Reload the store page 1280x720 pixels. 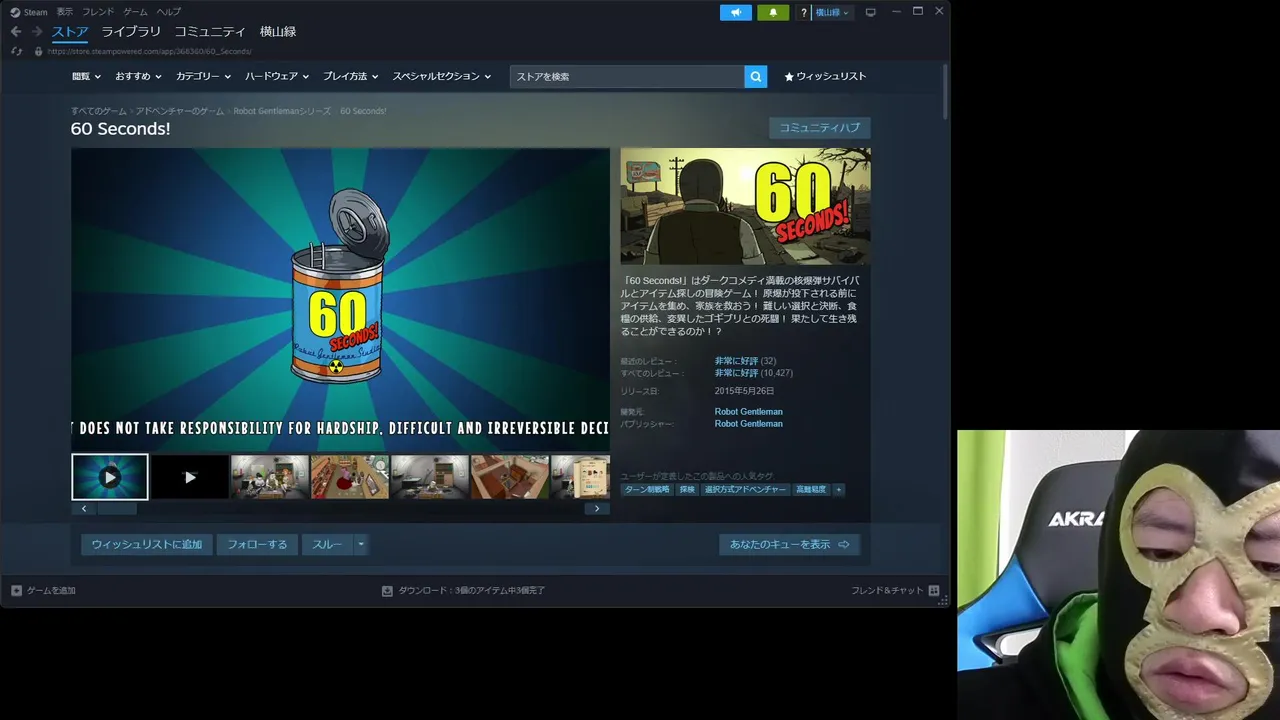tap(16, 51)
